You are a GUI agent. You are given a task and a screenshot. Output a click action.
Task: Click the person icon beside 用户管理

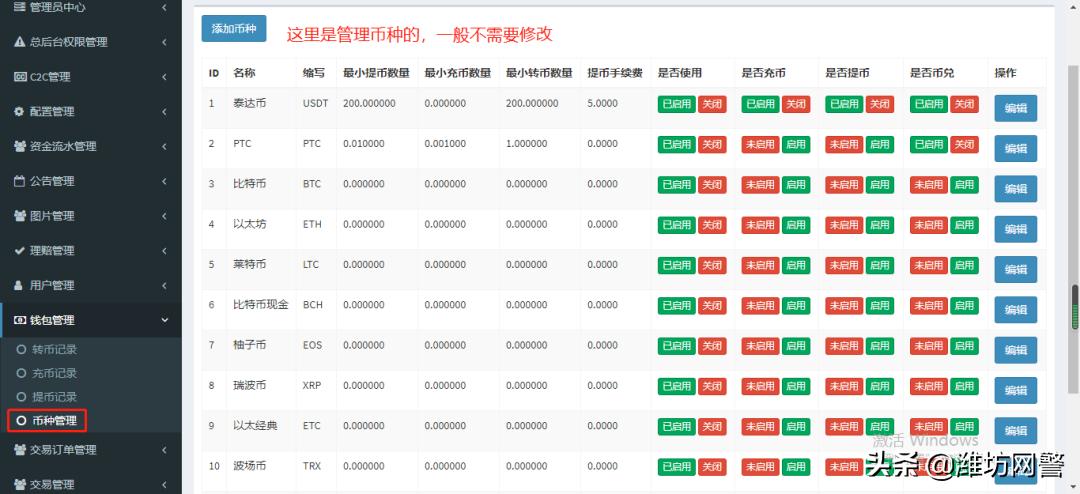click(20, 285)
